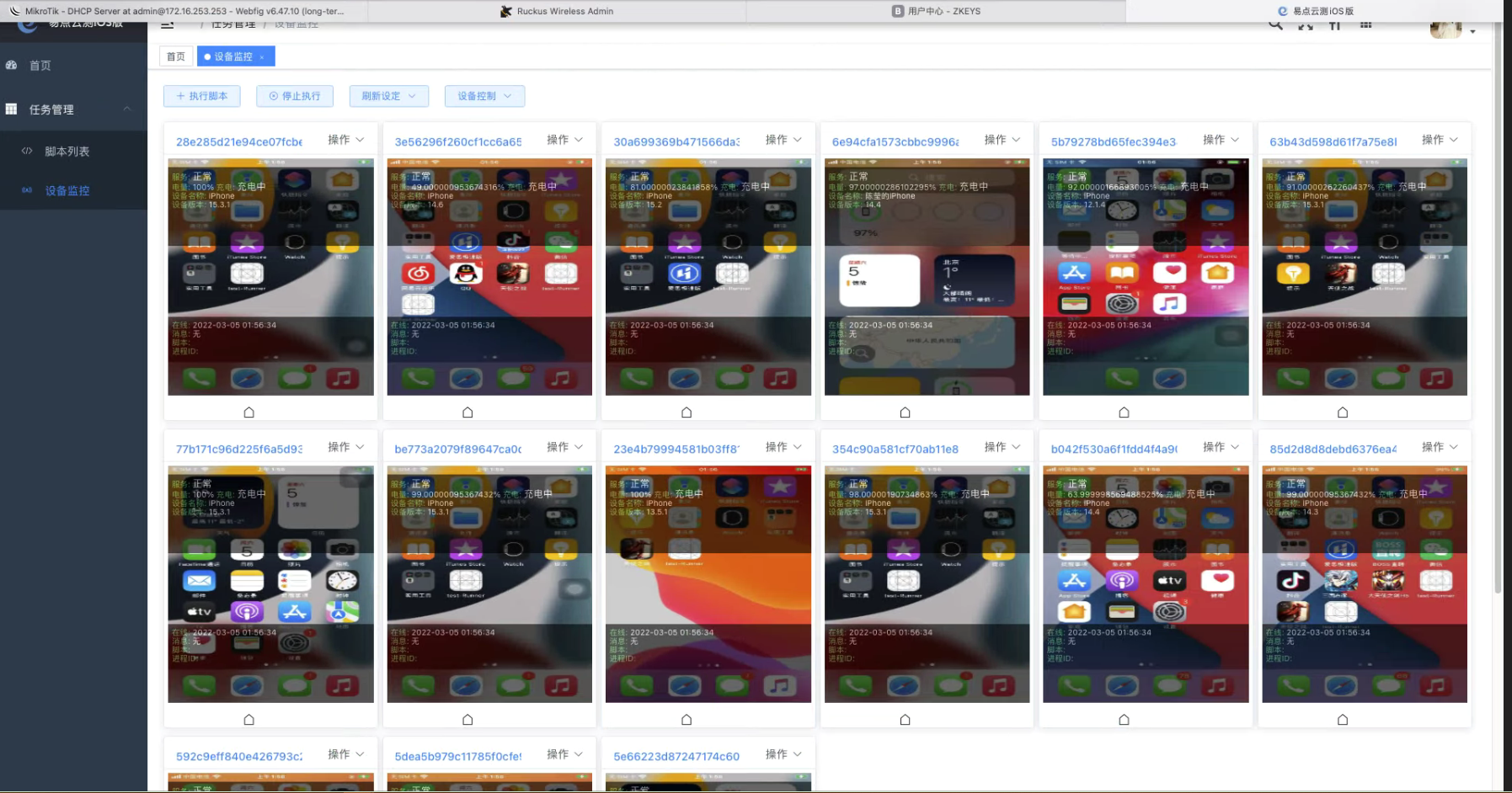Image resolution: width=1512 pixels, height=793 pixels.
Task: Expand the 设备控制 dropdown button
Action: tap(484, 96)
